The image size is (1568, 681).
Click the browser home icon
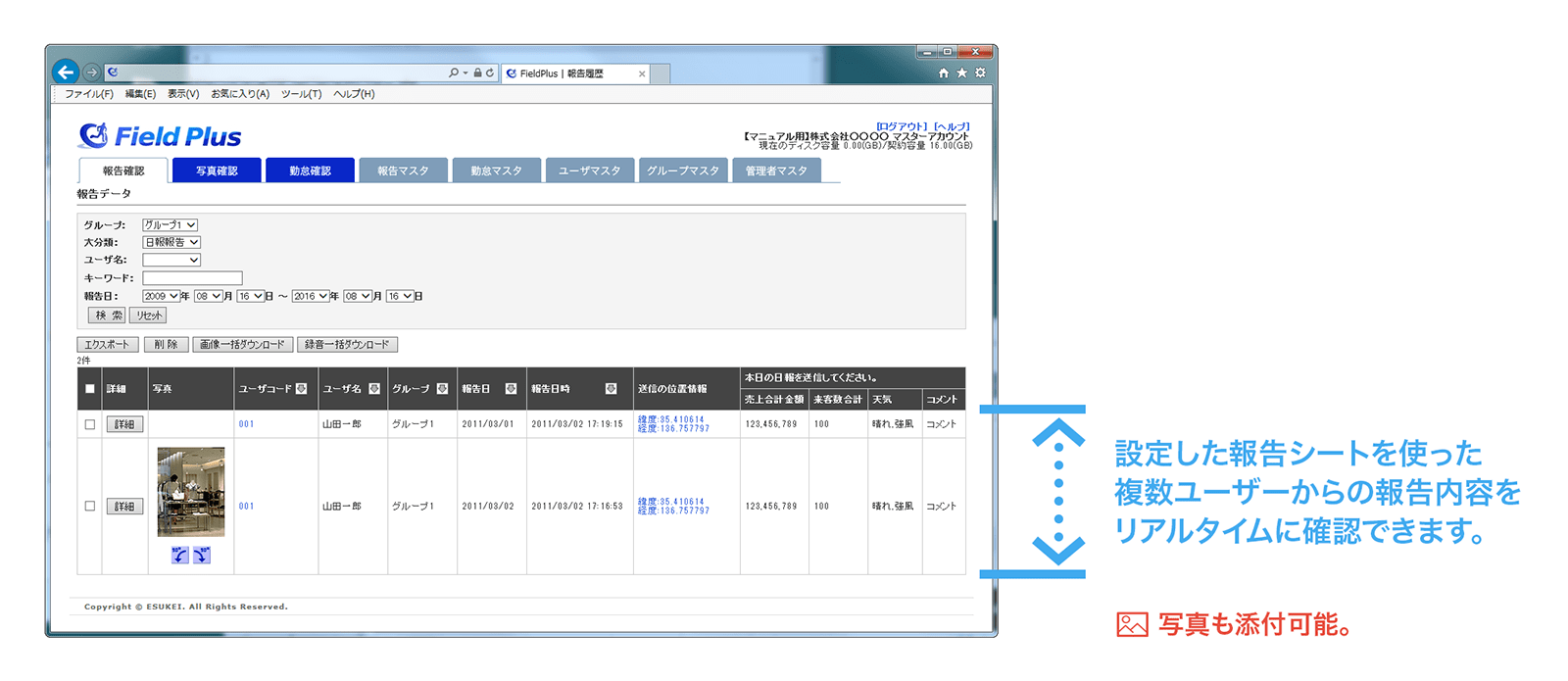(943, 73)
